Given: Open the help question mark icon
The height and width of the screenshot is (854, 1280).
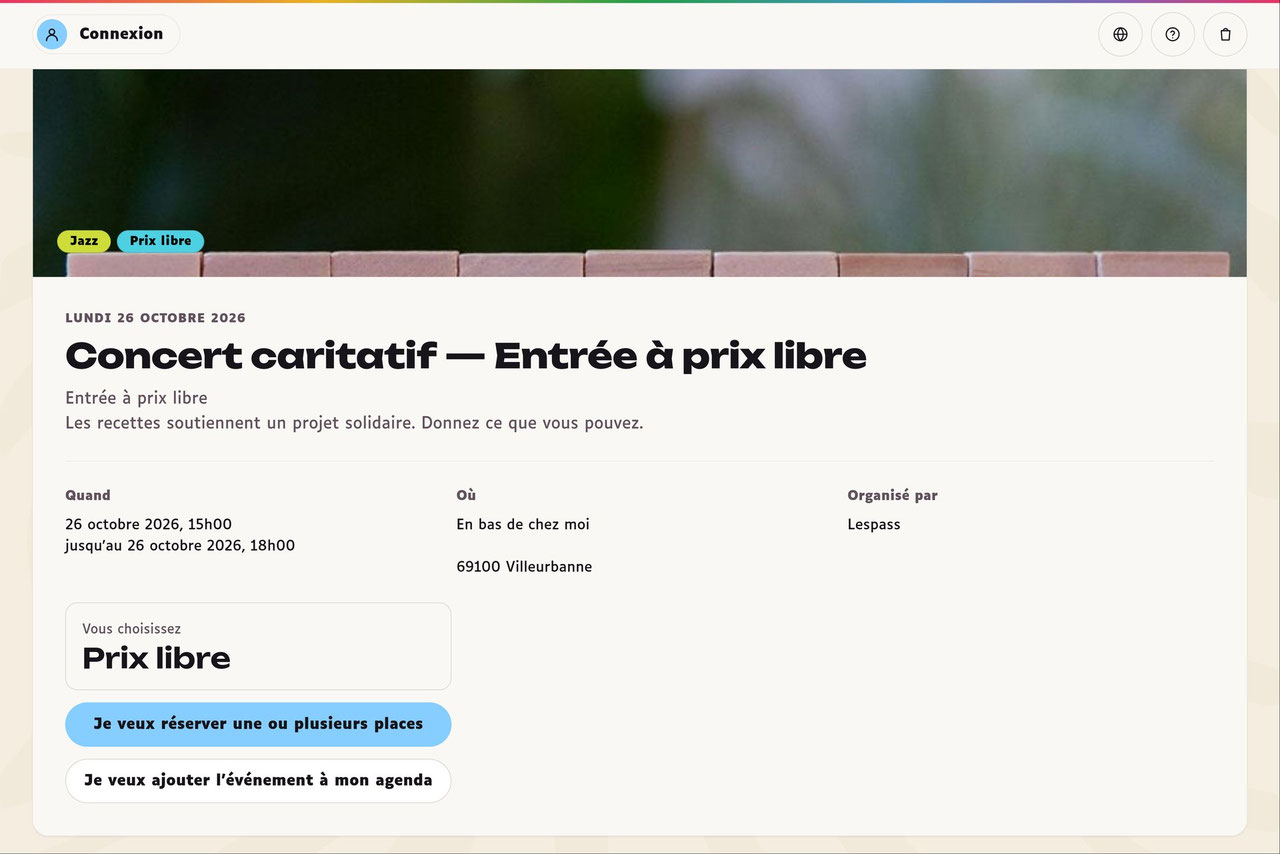Looking at the screenshot, I should (x=1173, y=34).
